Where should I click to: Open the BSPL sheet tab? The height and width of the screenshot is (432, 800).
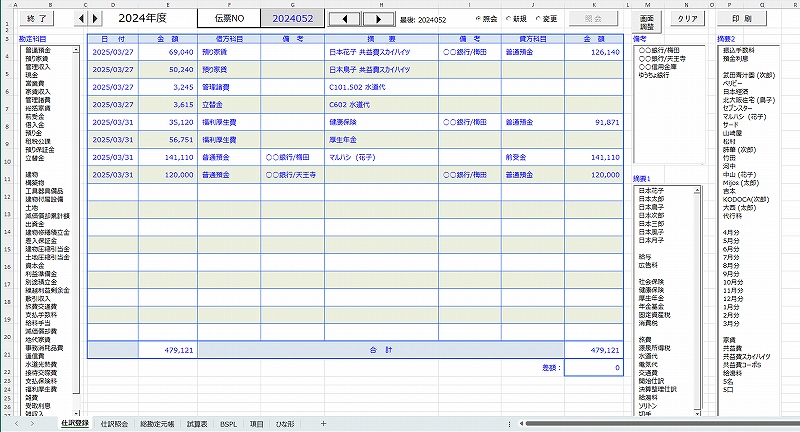(x=228, y=424)
